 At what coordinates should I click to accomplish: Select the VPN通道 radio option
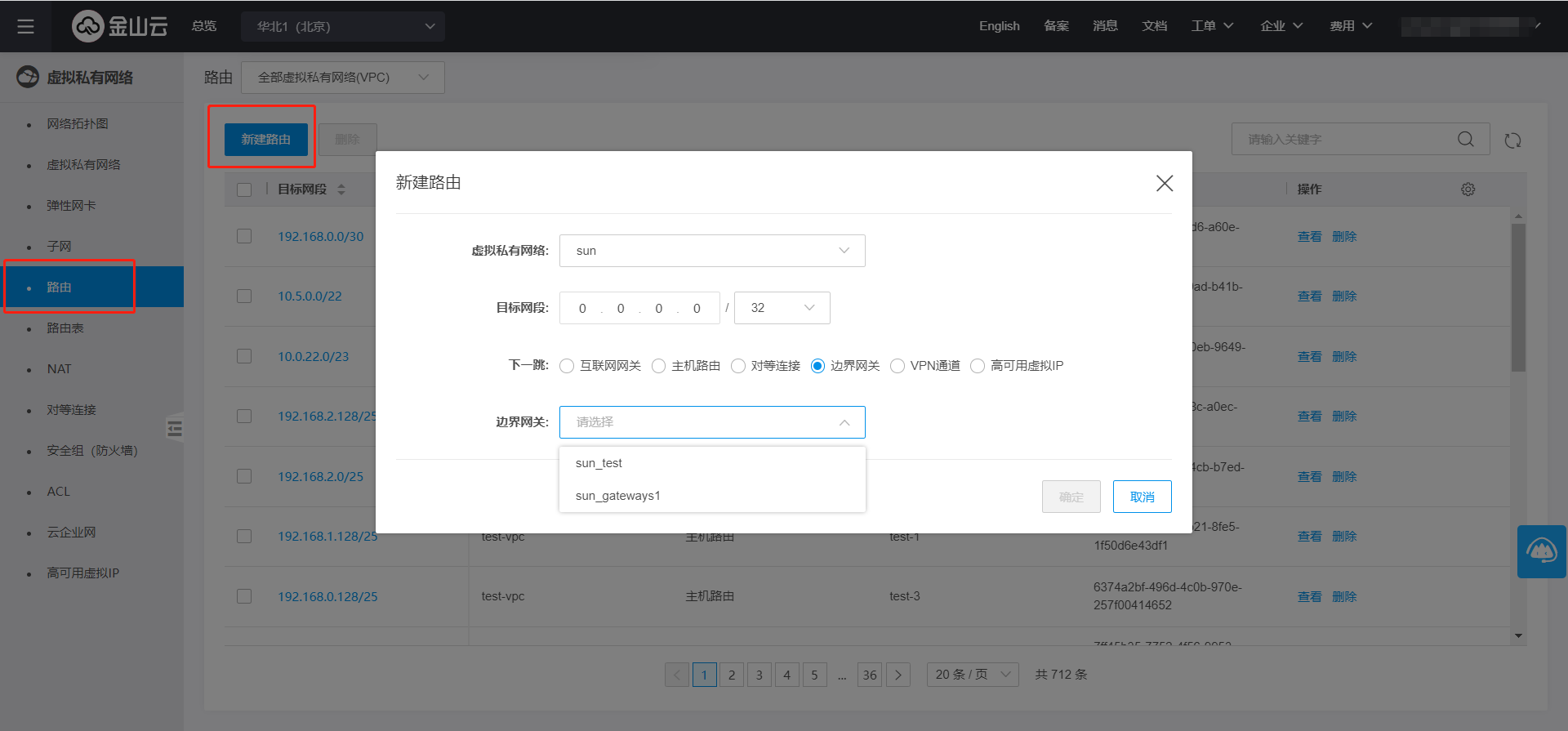click(898, 366)
